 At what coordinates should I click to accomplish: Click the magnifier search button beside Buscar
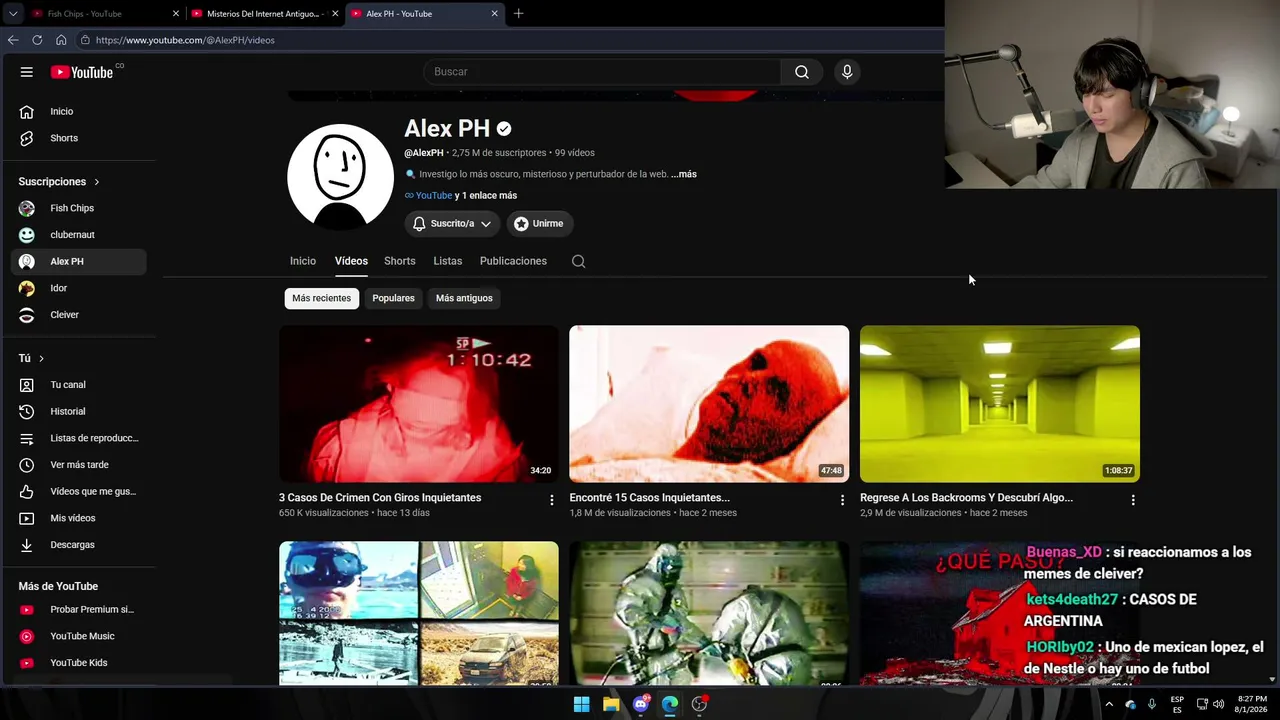(802, 72)
